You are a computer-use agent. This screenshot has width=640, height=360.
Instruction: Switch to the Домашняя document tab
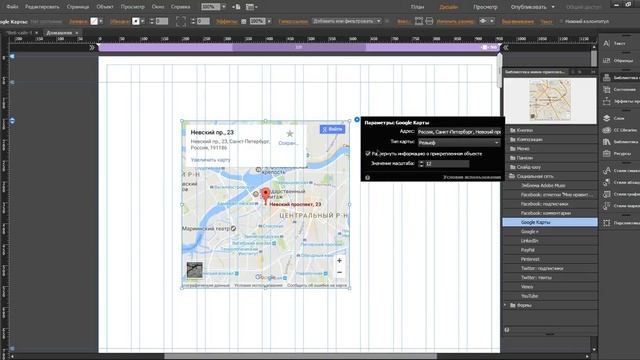pyautogui.click(x=60, y=33)
